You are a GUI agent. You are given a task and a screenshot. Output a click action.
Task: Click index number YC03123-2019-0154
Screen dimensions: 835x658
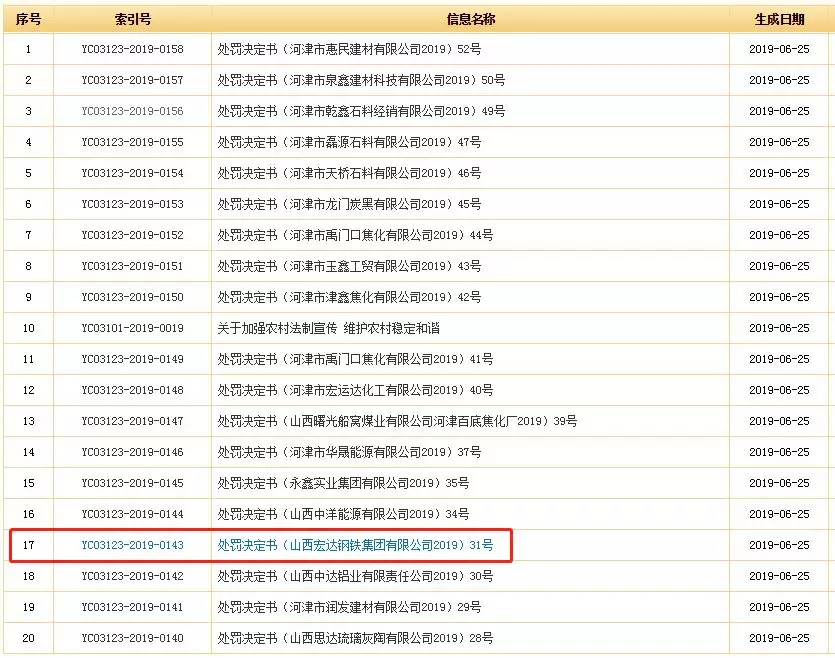click(x=133, y=172)
